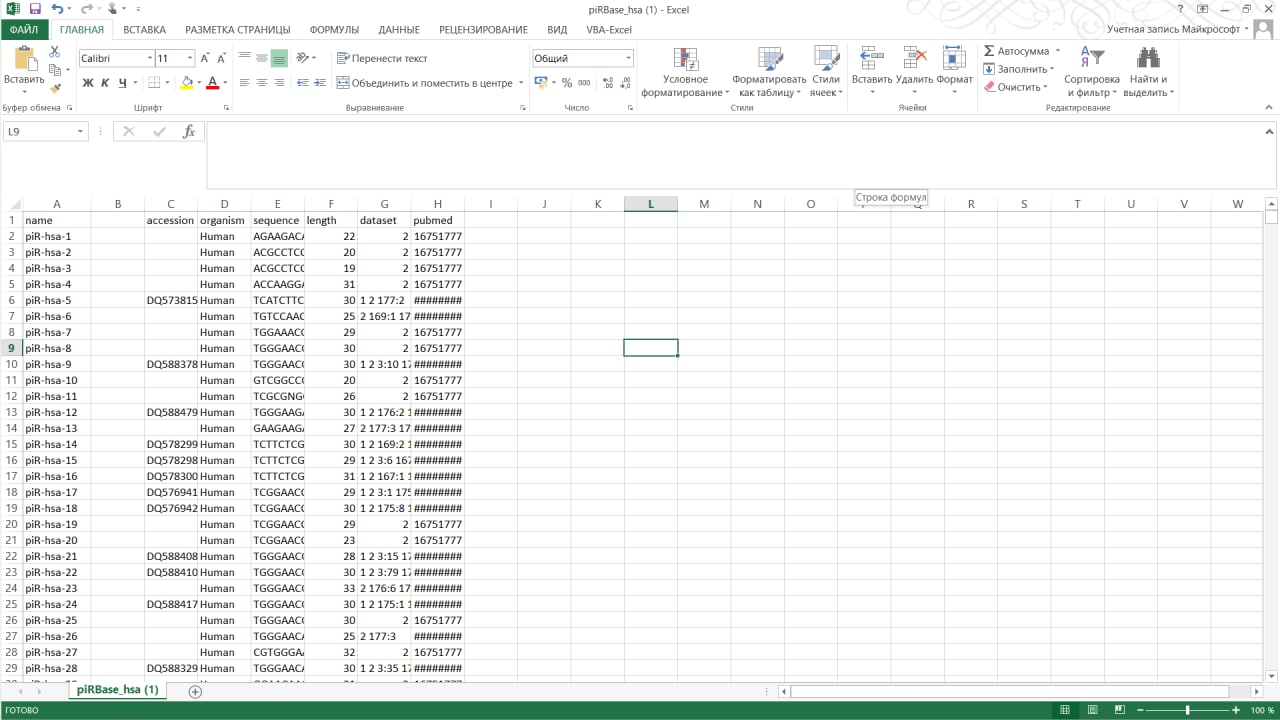Click the Format Painter brush icon
This screenshot has width=1280, height=720.
tap(56, 89)
